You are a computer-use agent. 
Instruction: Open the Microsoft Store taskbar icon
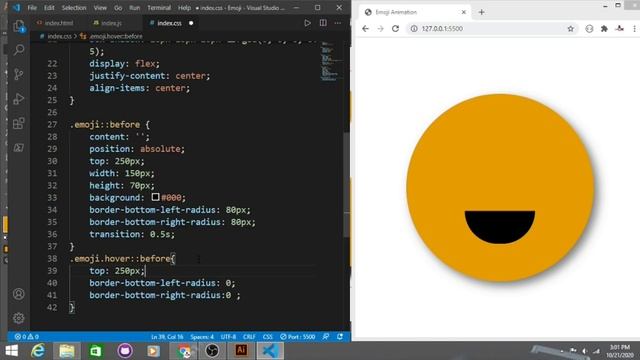click(x=96, y=351)
